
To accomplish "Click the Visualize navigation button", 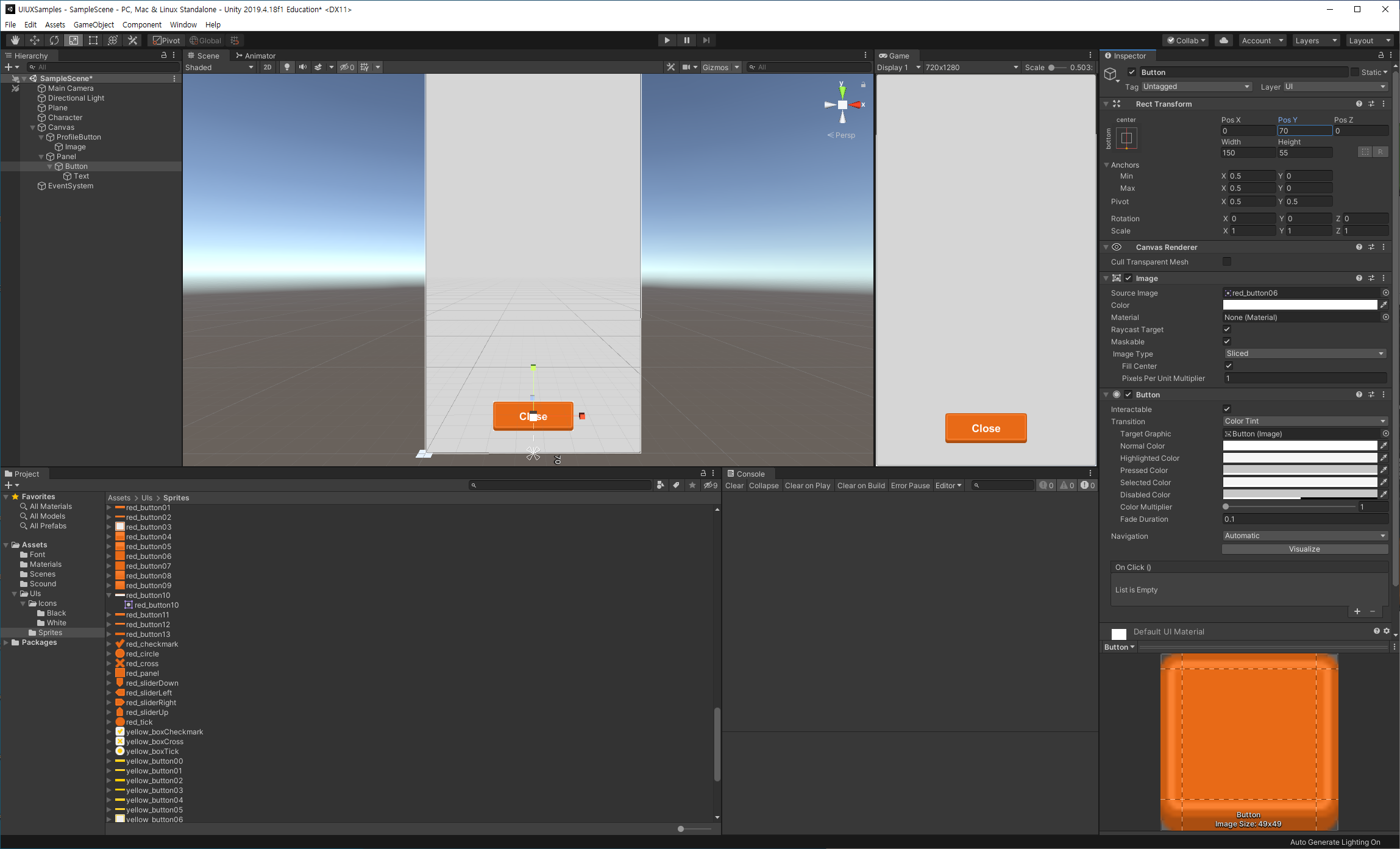I will pos(1304,549).
